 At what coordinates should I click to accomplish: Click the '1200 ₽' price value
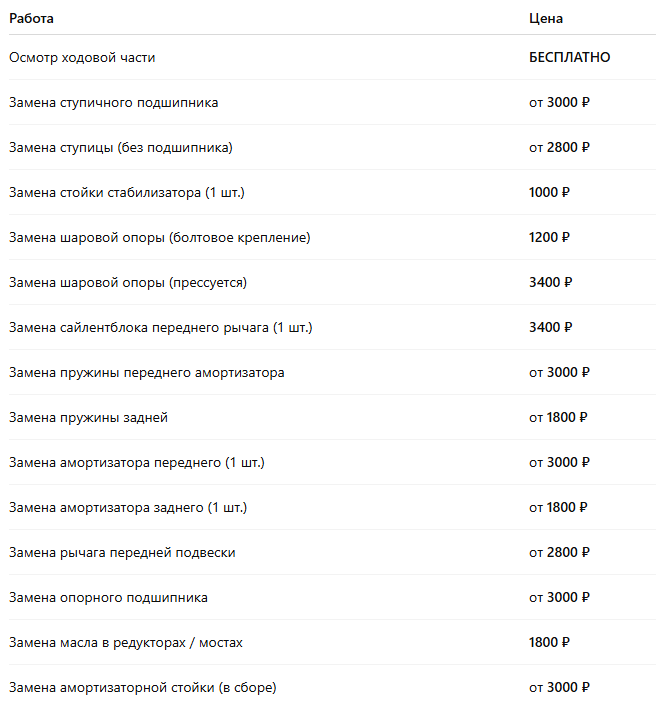click(x=549, y=237)
